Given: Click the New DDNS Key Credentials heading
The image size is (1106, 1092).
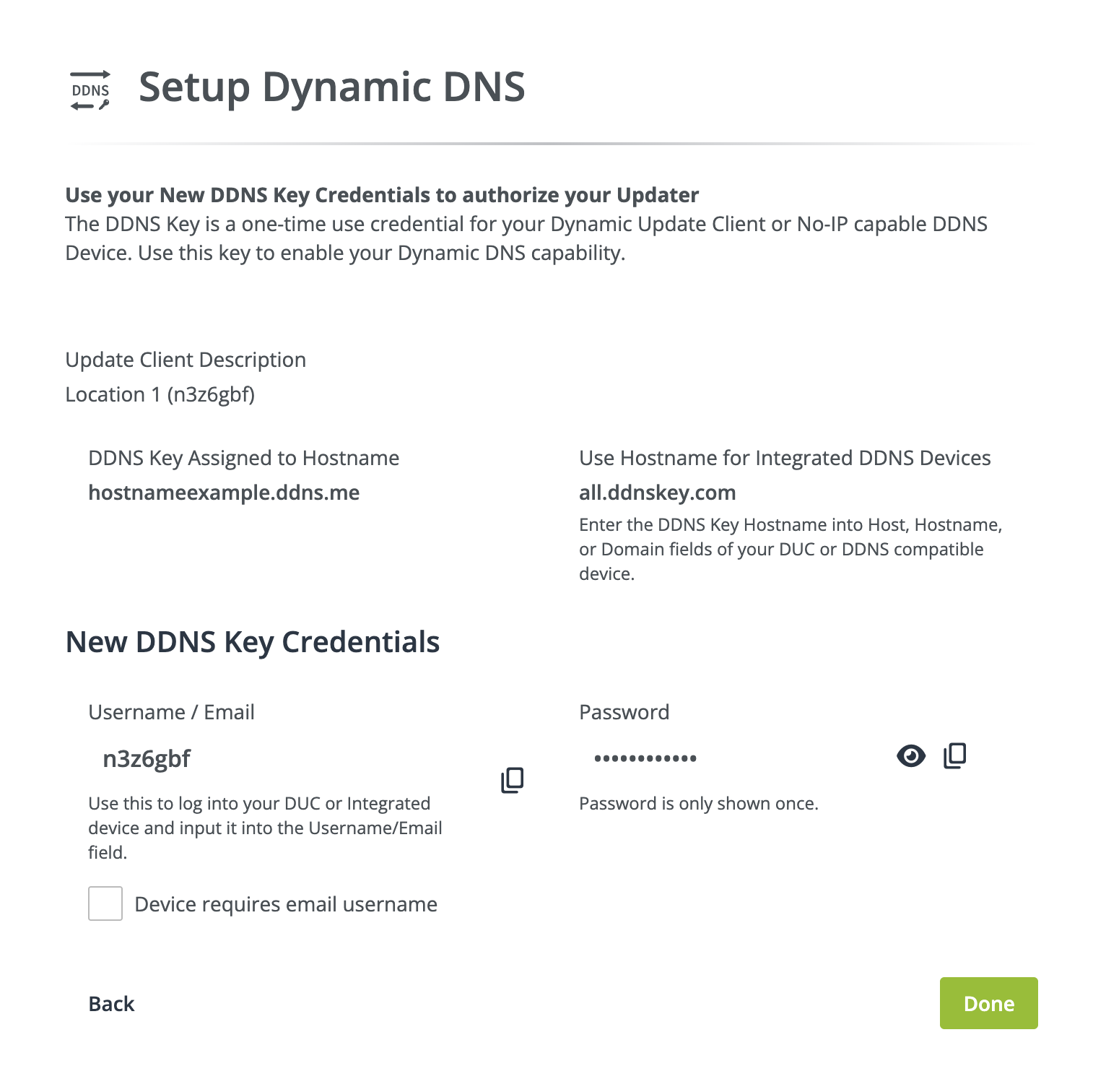Looking at the screenshot, I should (x=253, y=641).
